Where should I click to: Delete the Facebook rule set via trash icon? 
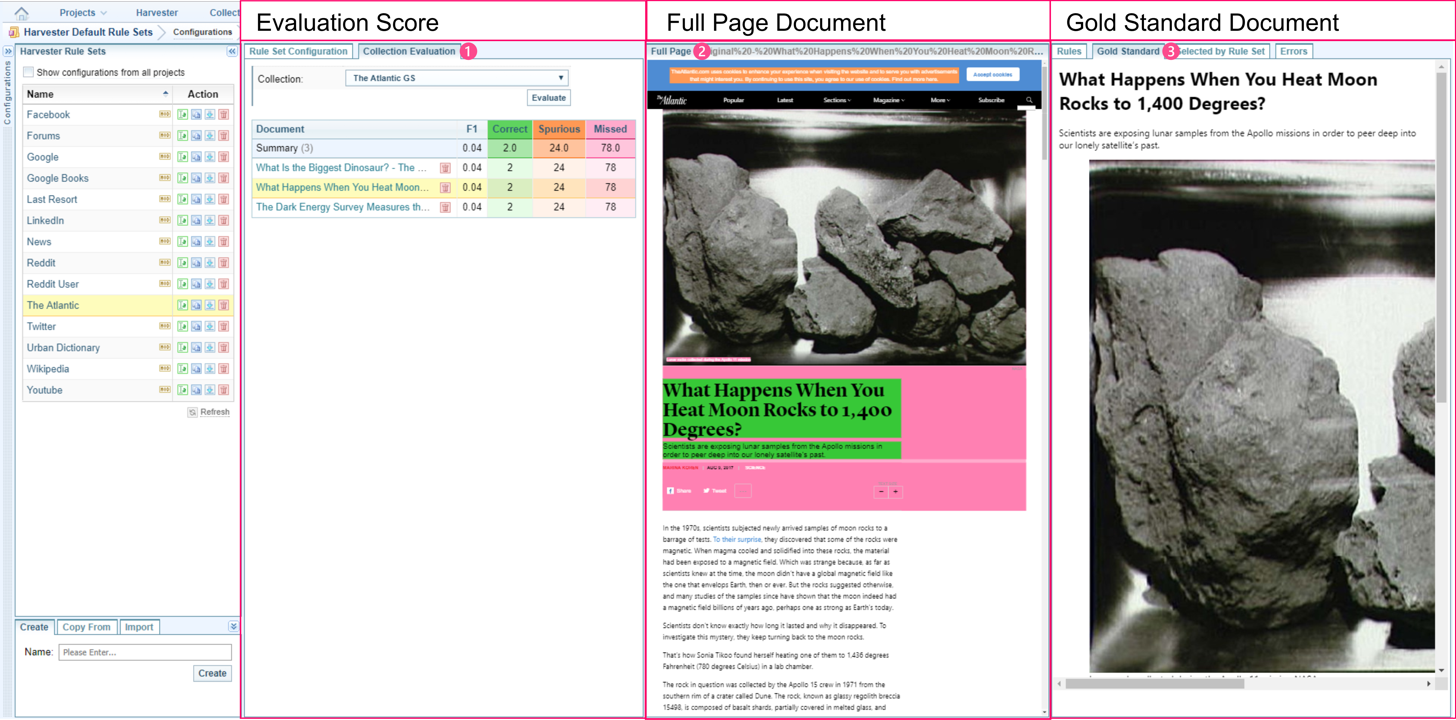click(224, 115)
